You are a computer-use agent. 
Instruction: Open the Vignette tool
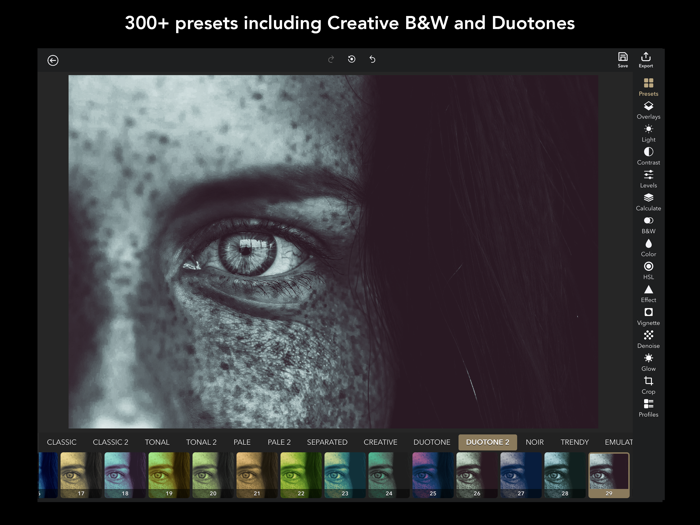(648, 317)
